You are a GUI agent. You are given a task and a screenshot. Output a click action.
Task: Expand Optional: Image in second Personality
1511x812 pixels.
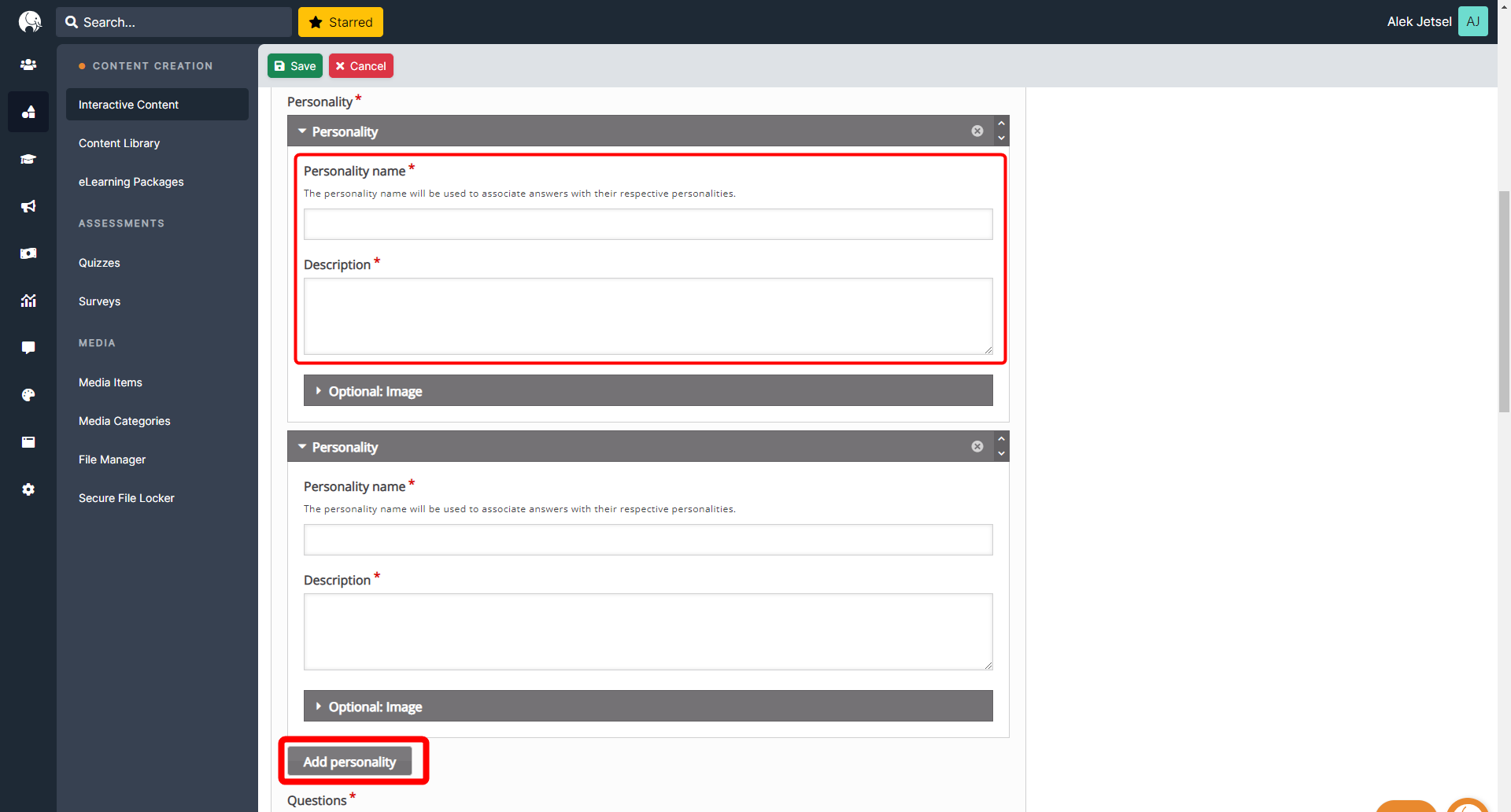[648, 706]
